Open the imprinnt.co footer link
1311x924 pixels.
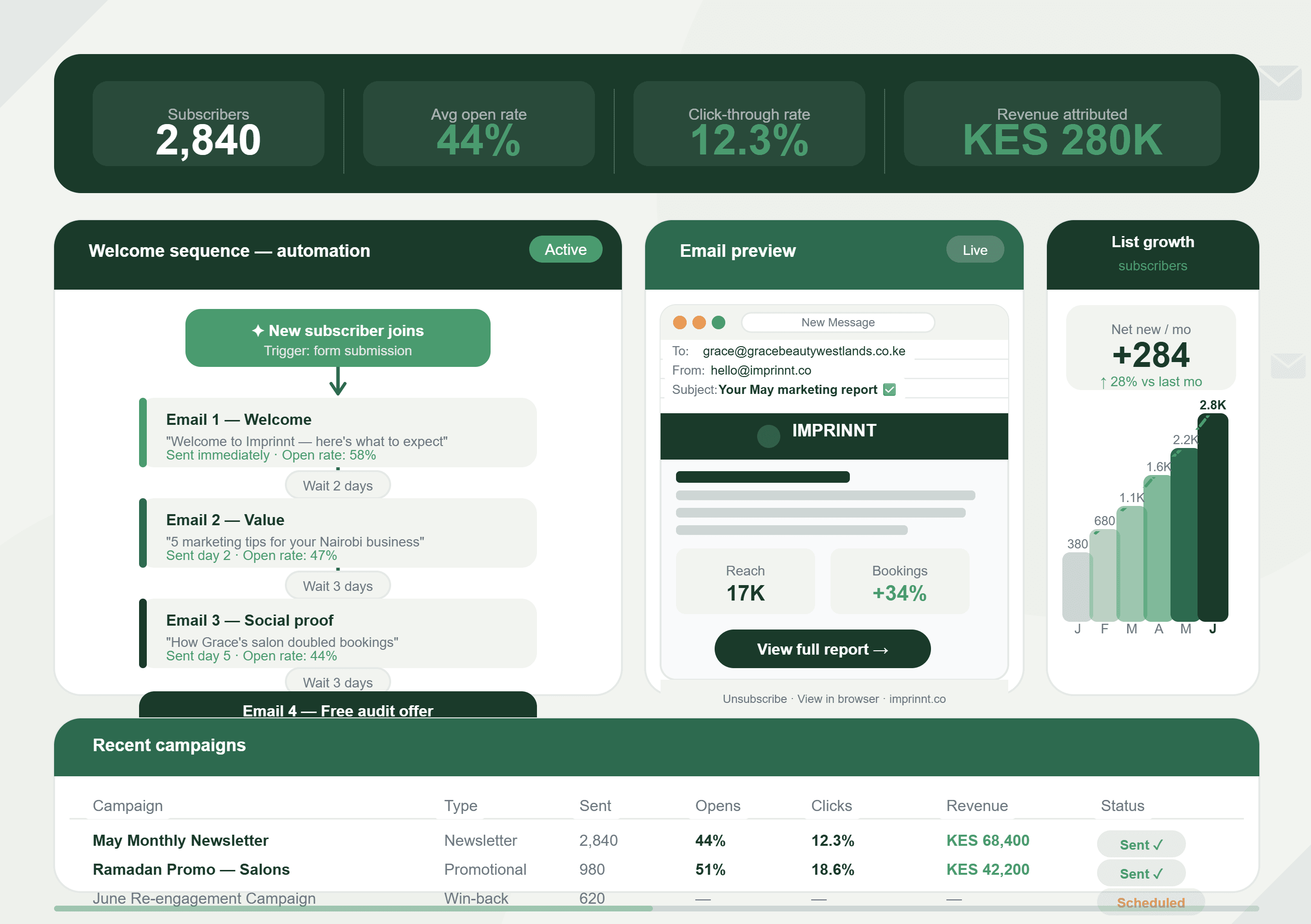(917, 699)
